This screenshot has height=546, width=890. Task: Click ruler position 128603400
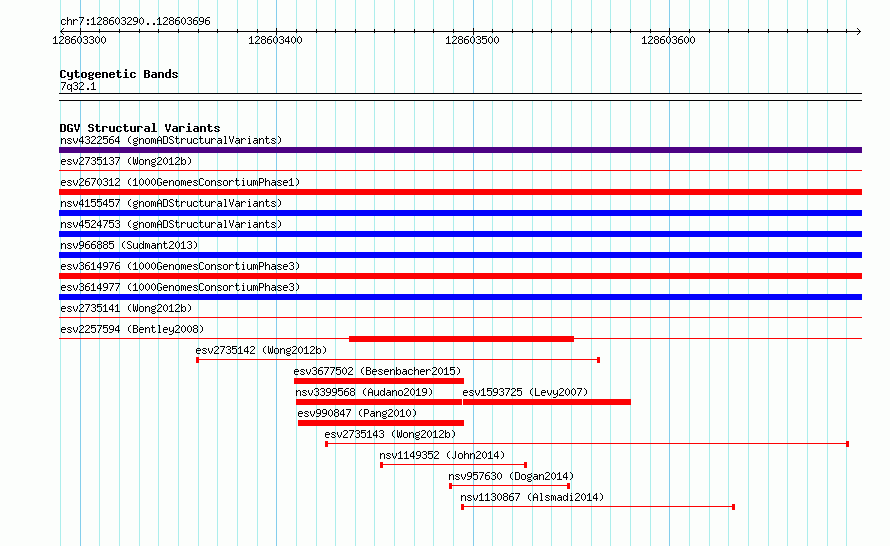coord(275,40)
